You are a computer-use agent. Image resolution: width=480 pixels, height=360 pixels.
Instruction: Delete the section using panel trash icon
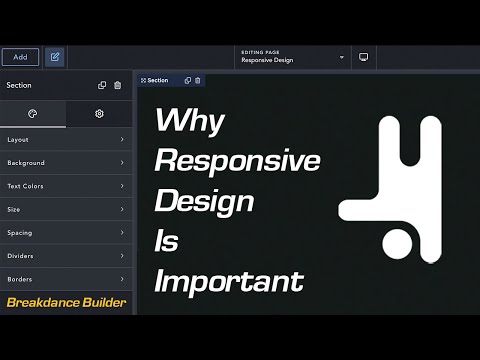[118, 85]
